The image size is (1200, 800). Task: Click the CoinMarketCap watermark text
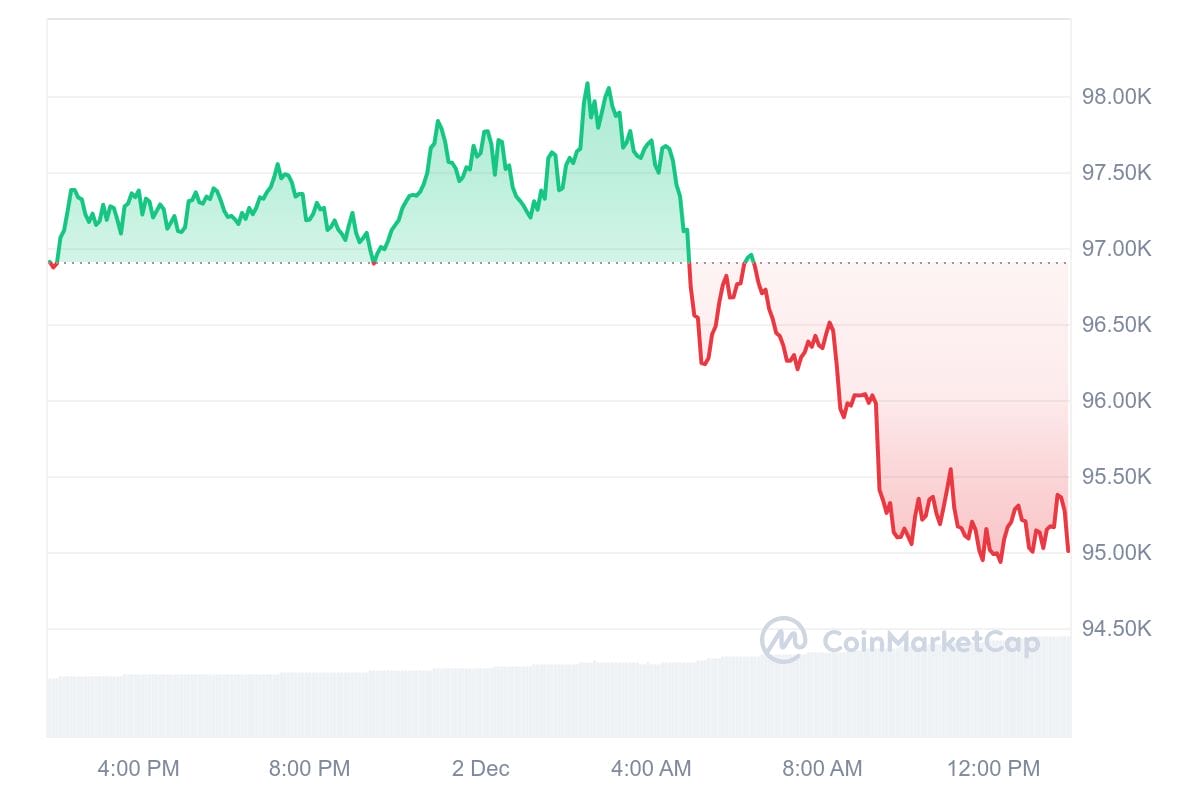click(930, 641)
